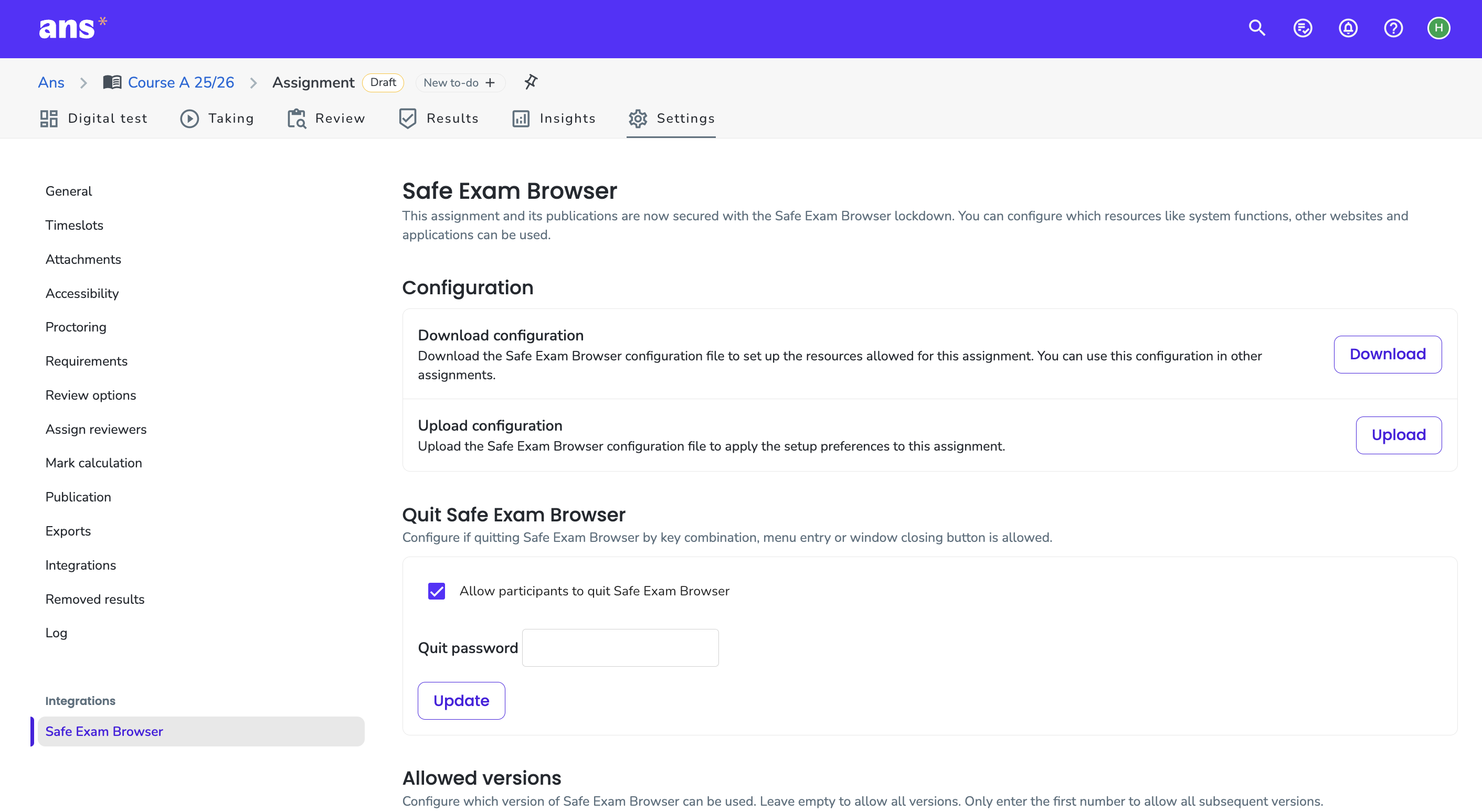The height and width of the screenshot is (812, 1482).
Task: Open Publication settings in sidebar
Action: point(78,497)
